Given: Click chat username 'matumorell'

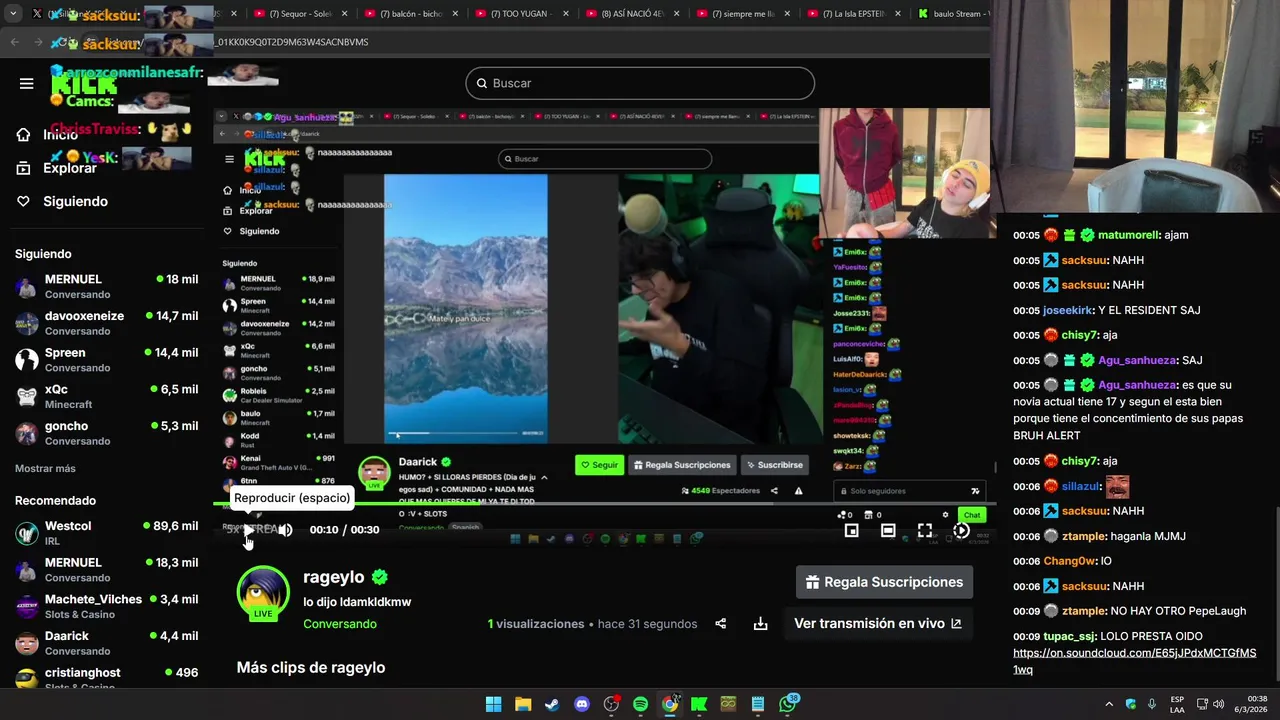Looking at the screenshot, I should [1129, 235].
